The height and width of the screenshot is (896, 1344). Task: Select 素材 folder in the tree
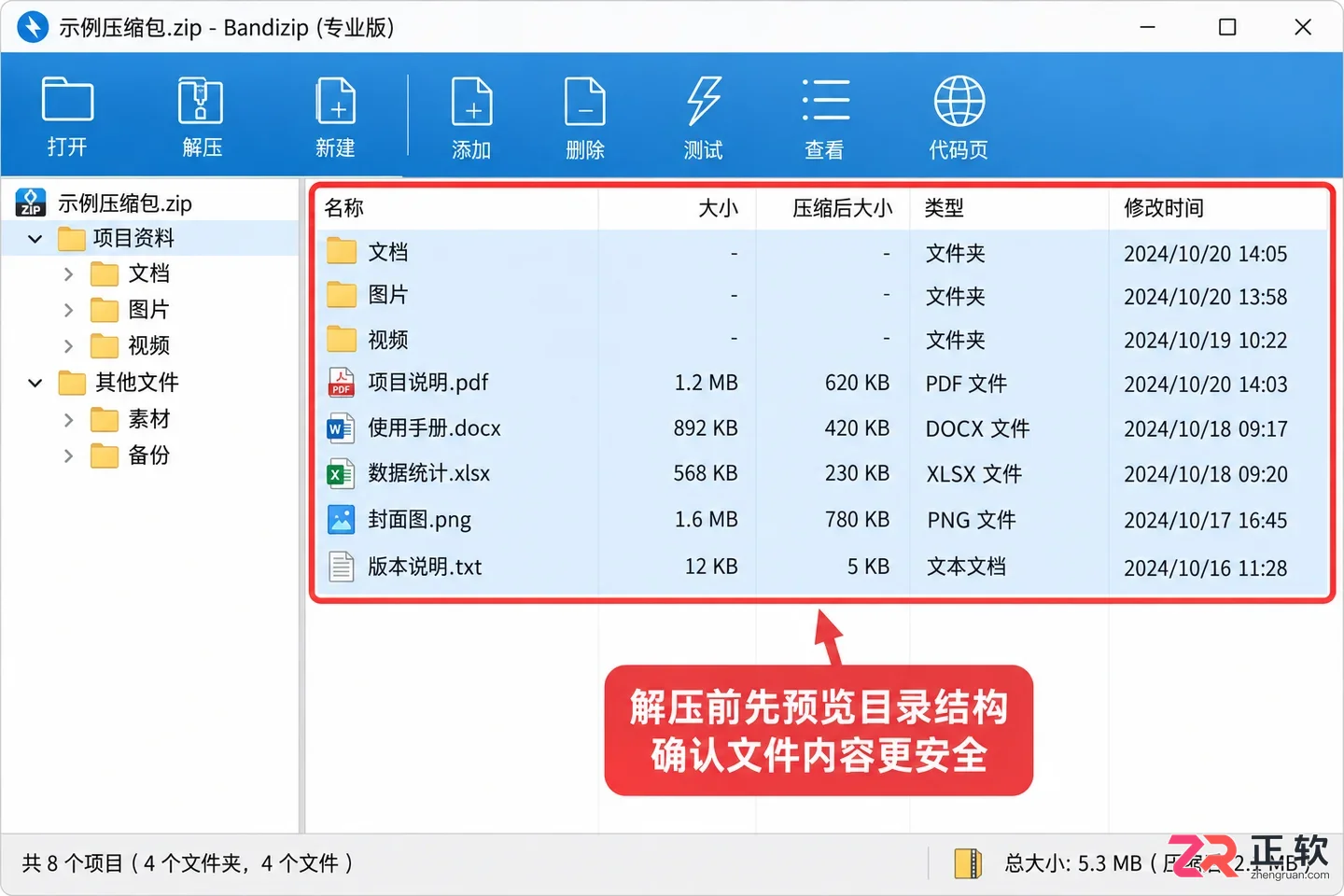point(149,419)
